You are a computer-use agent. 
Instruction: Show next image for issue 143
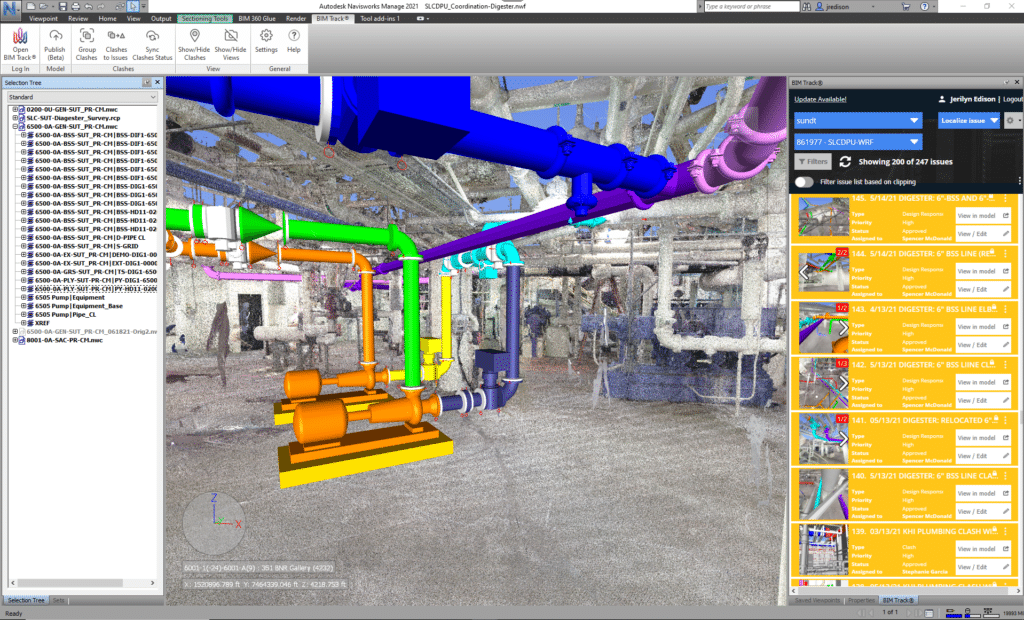point(843,327)
